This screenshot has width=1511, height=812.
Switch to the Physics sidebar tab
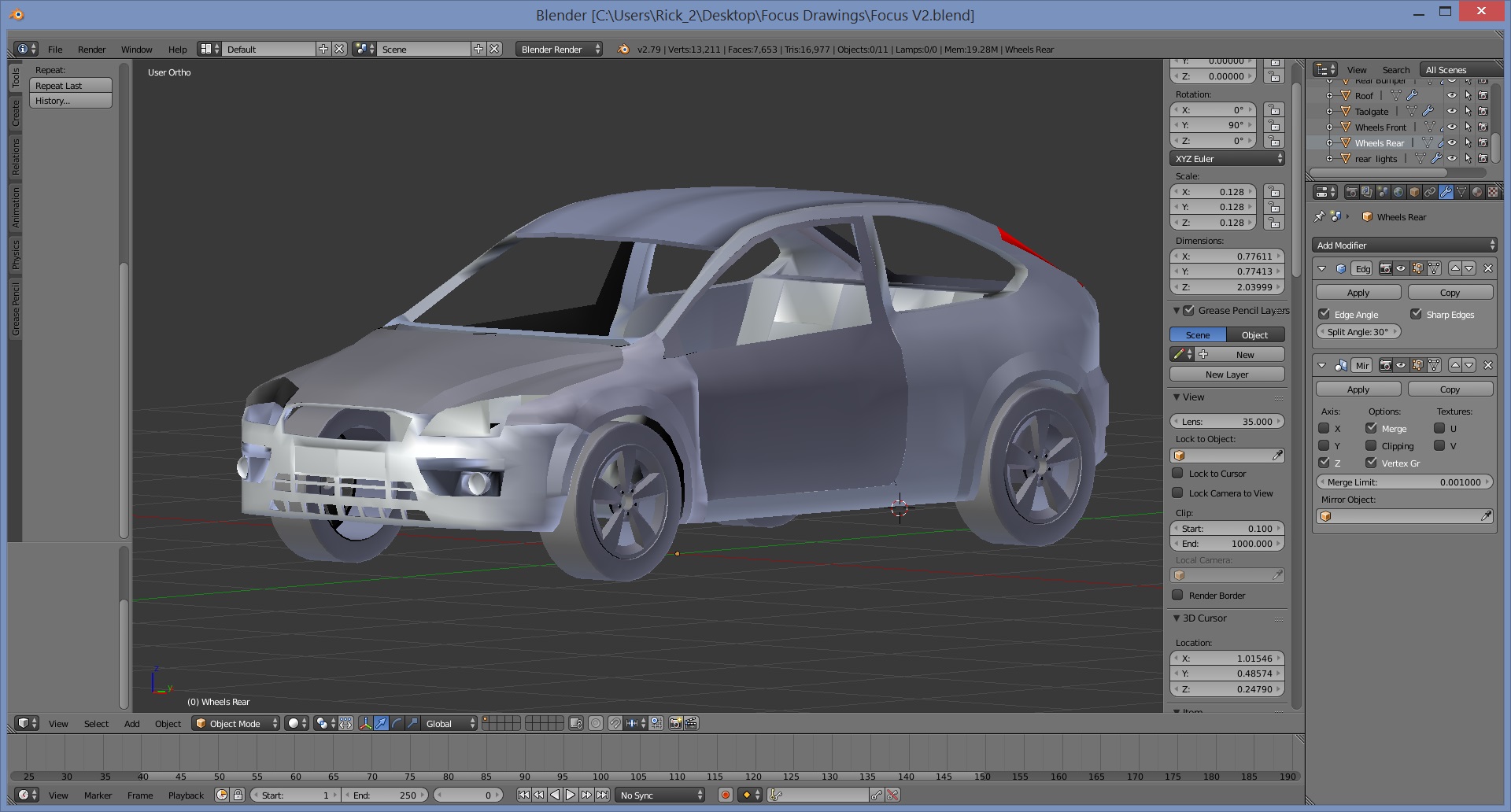pyautogui.click(x=15, y=254)
